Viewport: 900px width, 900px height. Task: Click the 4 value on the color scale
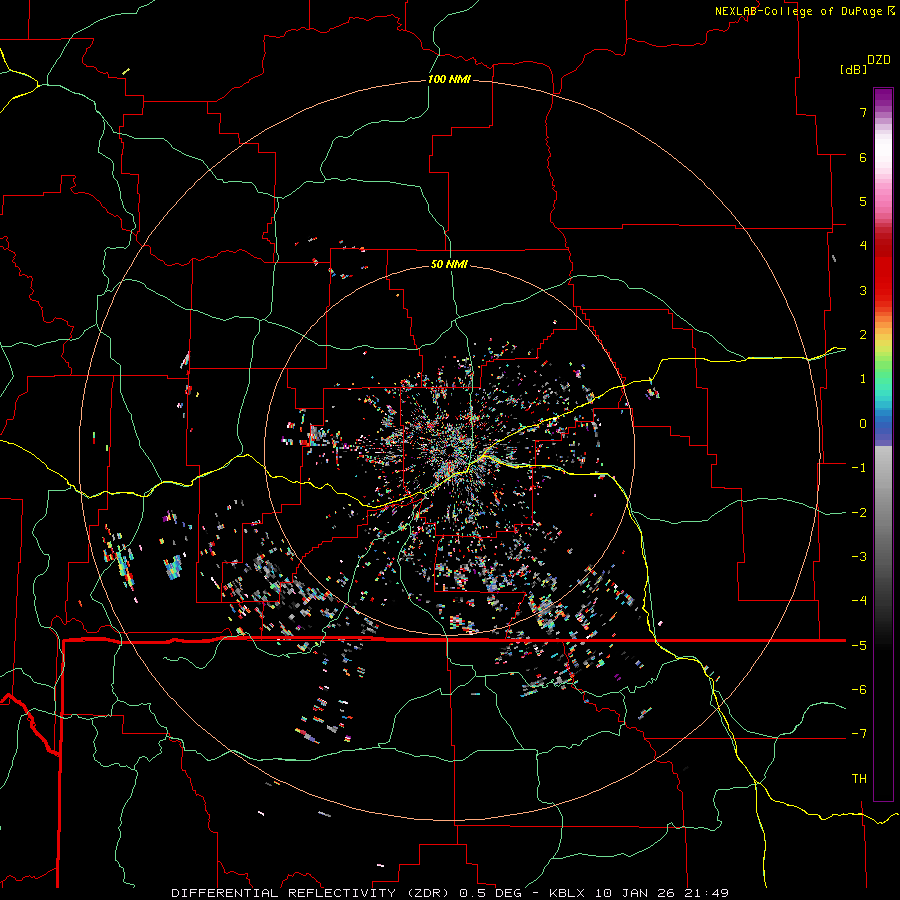pyautogui.click(x=863, y=246)
